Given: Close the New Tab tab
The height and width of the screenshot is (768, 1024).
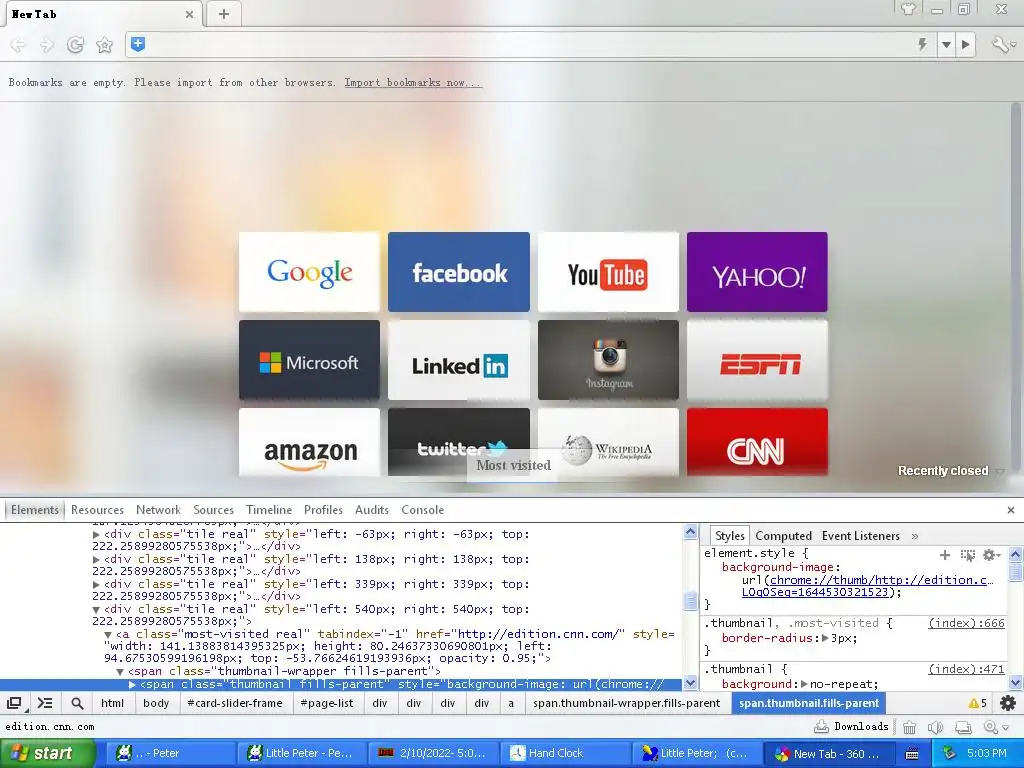Looking at the screenshot, I should tap(189, 14).
